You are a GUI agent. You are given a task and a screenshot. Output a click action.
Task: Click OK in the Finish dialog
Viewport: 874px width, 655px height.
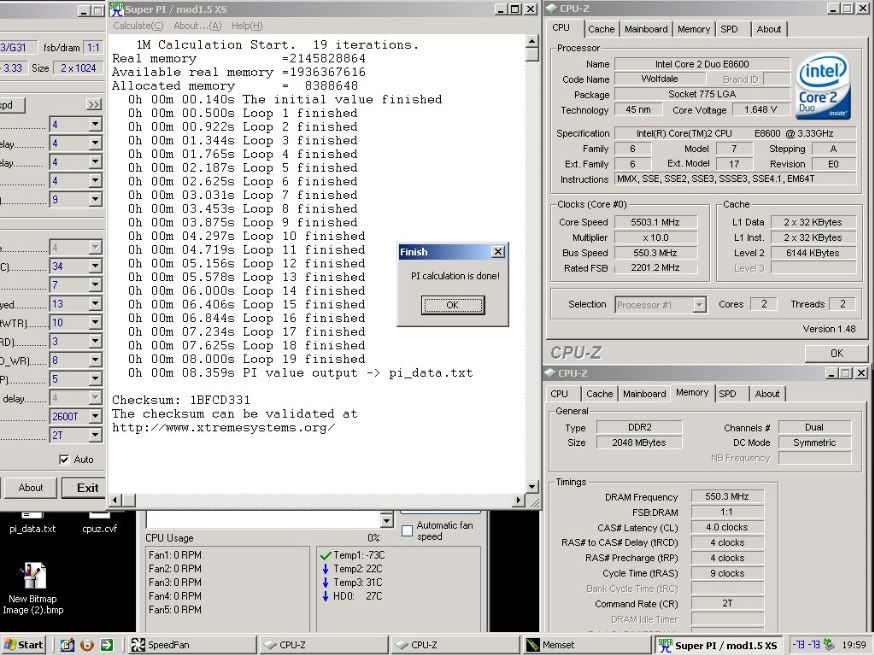point(453,305)
